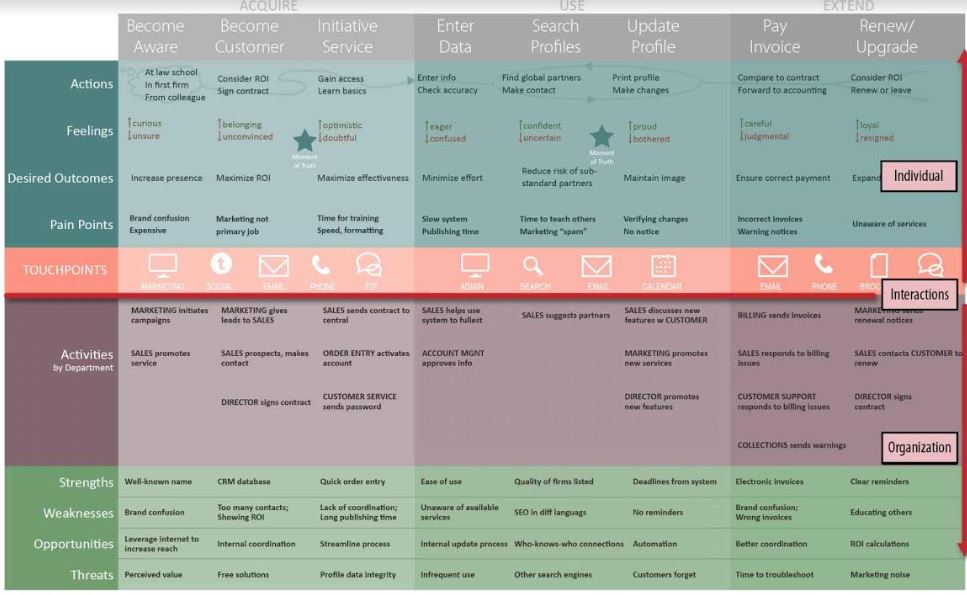
Task: Click the Email icon beside the Calendar icon
Action: pos(597,266)
